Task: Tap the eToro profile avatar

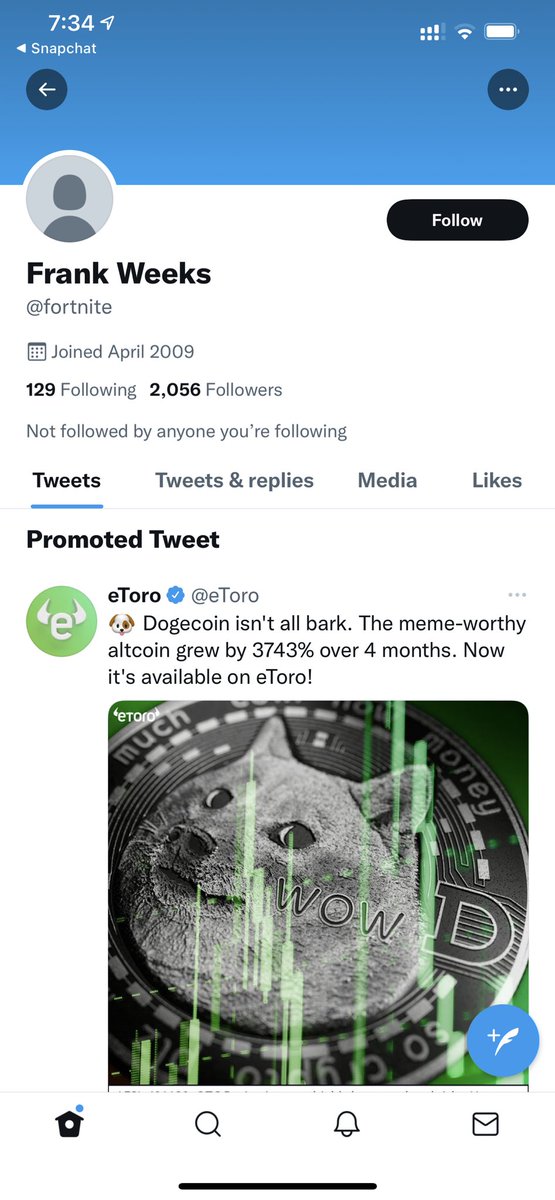Action: tap(61, 621)
